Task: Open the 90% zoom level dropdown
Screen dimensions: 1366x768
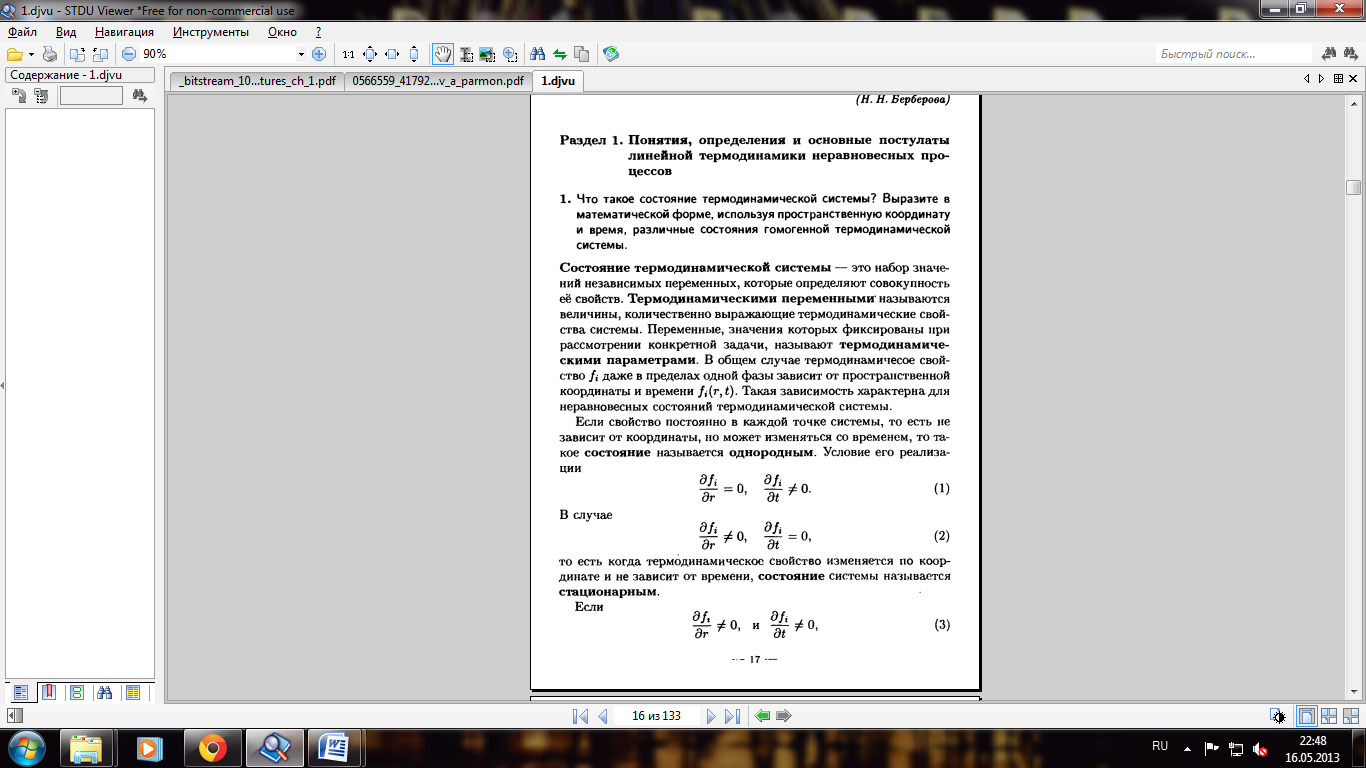Action: [x=301, y=54]
